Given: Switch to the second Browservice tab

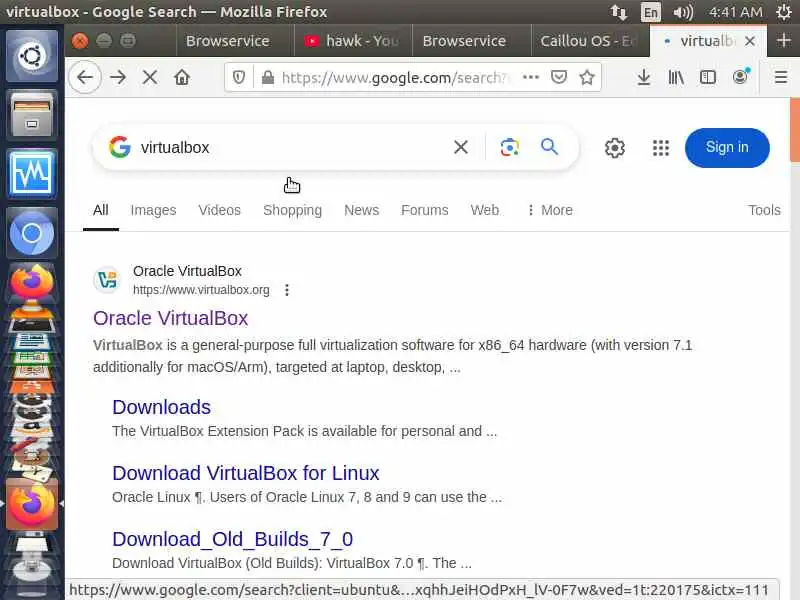Looking at the screenshot, I should pyautogui.click(x=471, y=41).
